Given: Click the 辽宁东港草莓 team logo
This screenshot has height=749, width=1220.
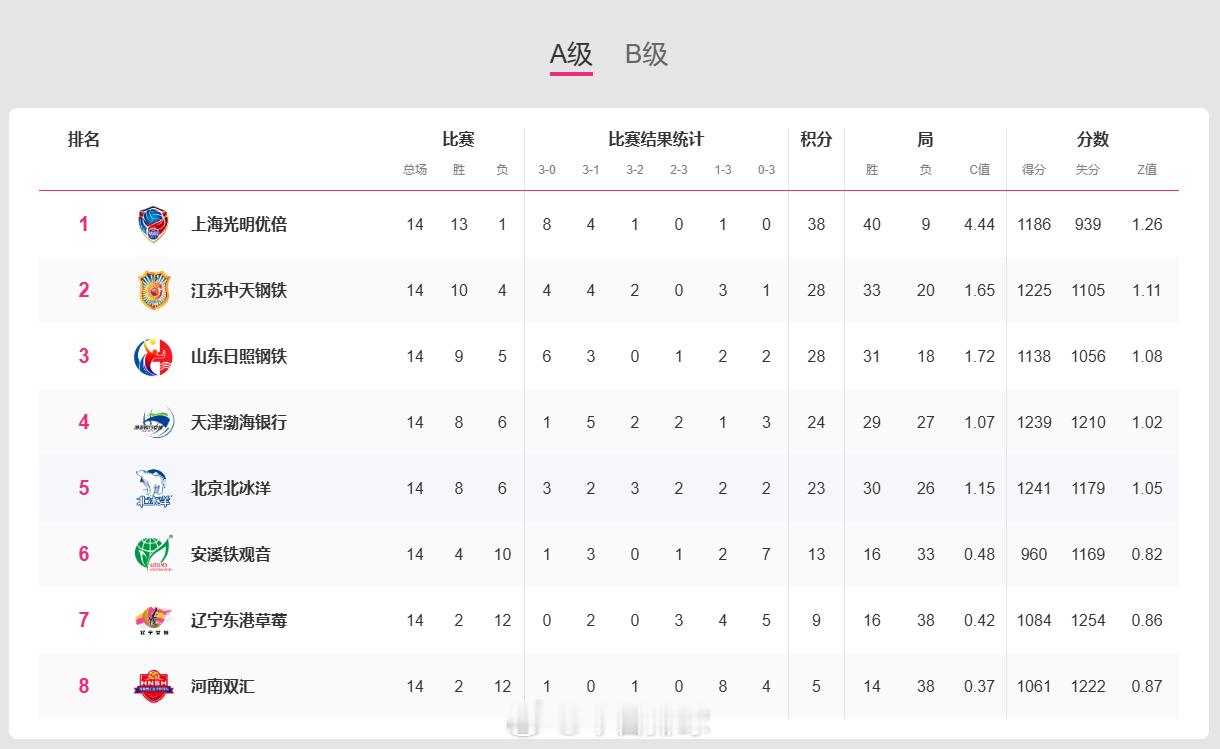Looking at the screenshot, I should [x=153, y=620].
